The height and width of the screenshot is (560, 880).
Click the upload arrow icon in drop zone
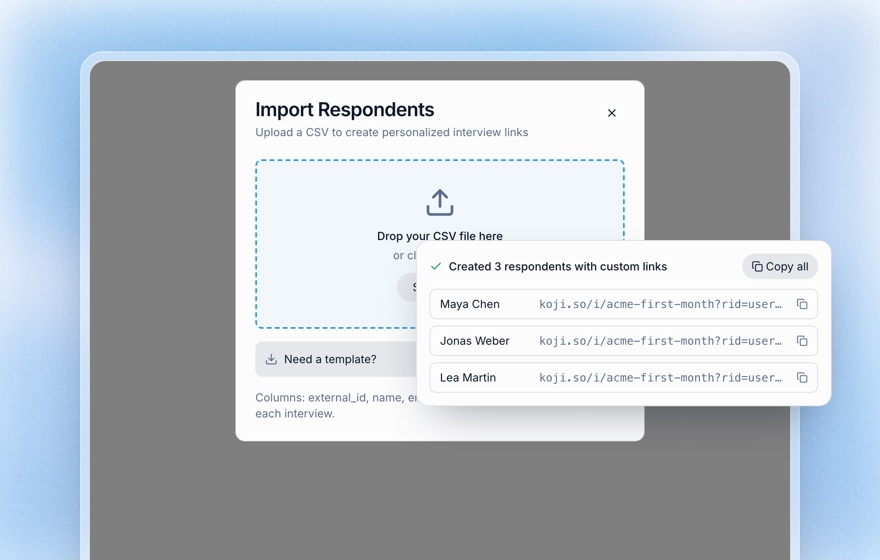pyautogui.click(x=440, y=203)
